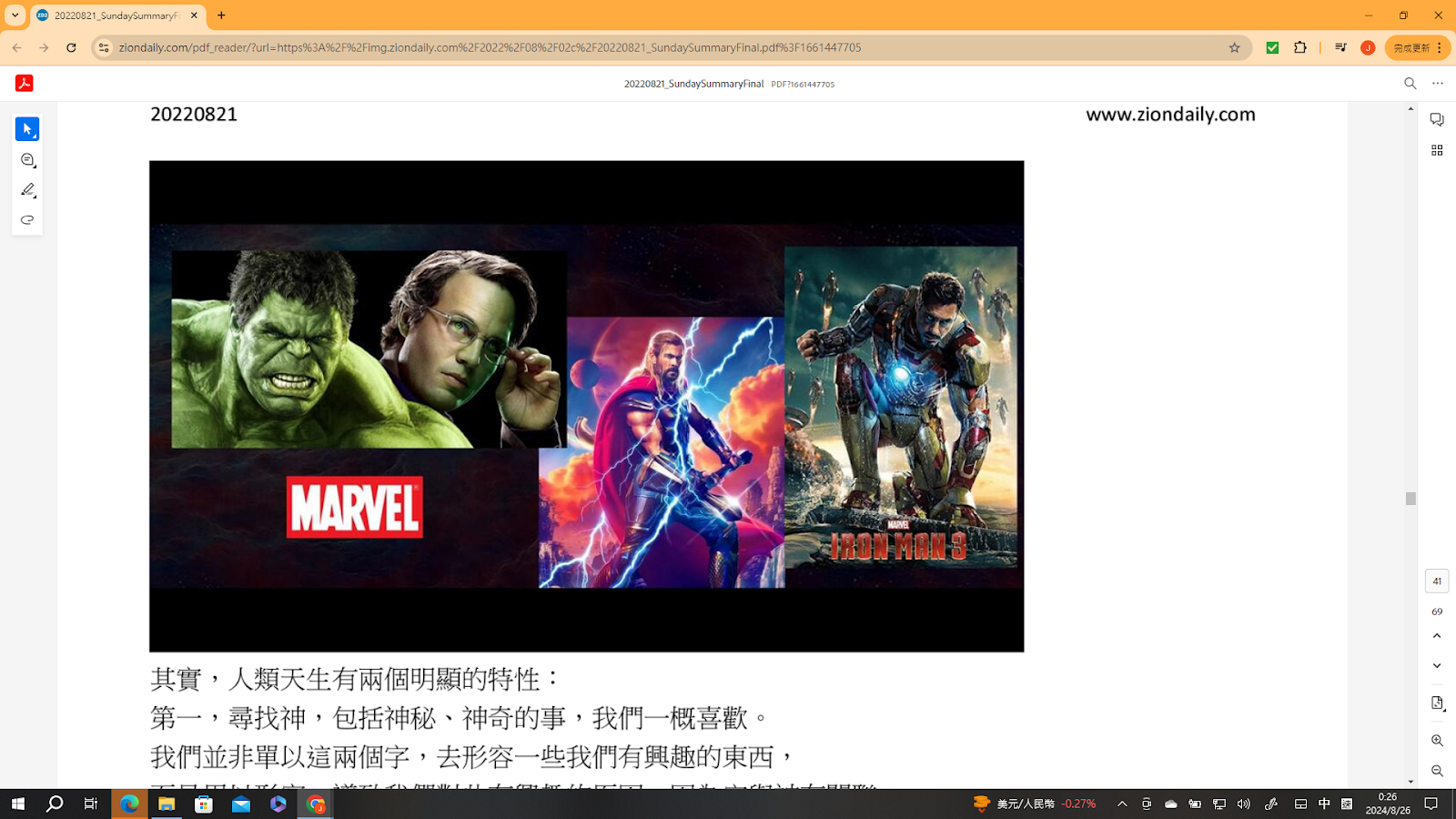The height and width of the screenshot is (819, 1456).
Task: Open the PDF reader more options menu
Action: [1438, 83]
